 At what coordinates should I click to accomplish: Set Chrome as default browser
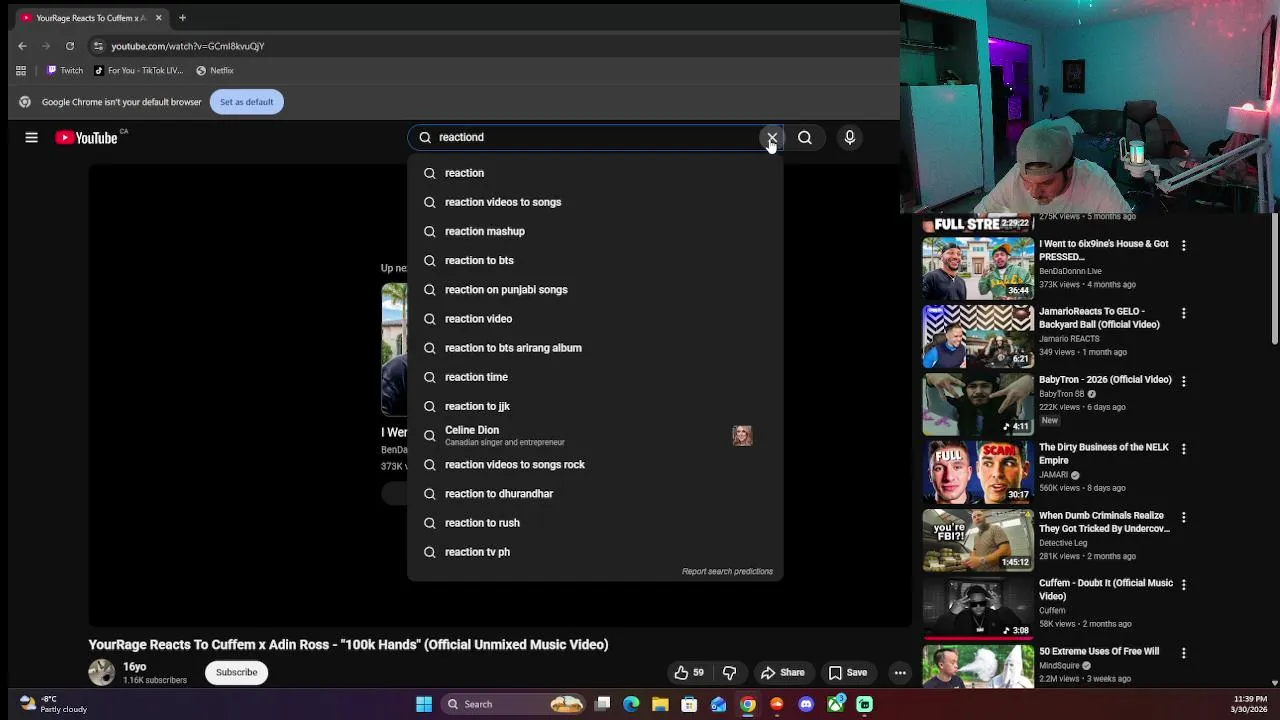(246, 102)
